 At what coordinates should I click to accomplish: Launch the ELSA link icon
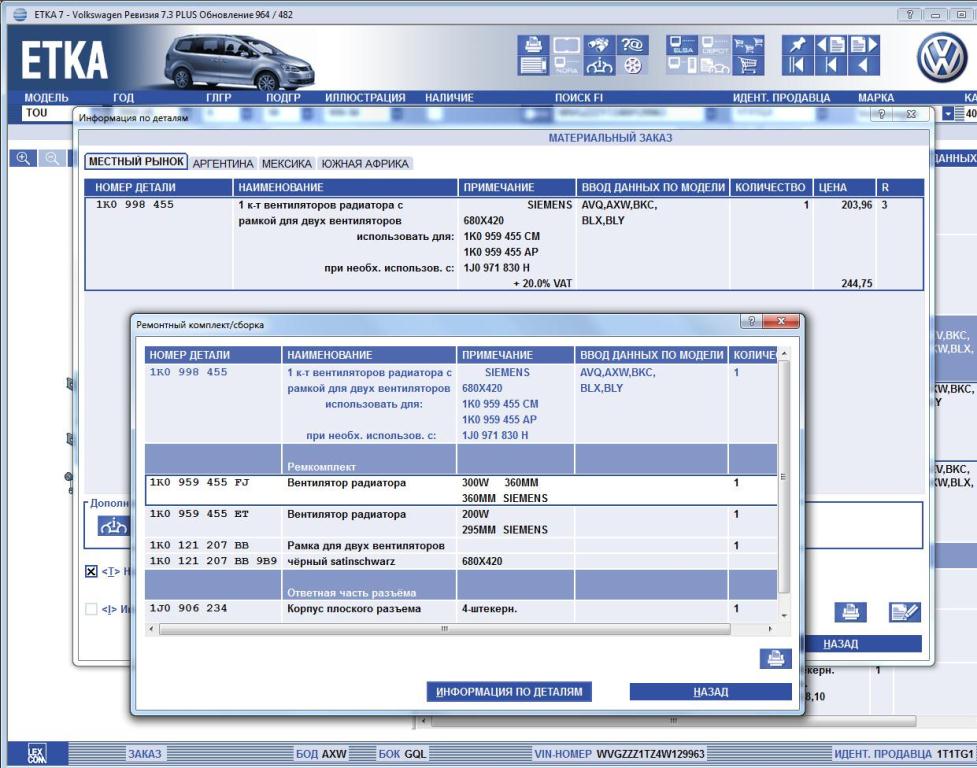pos(683,45)
